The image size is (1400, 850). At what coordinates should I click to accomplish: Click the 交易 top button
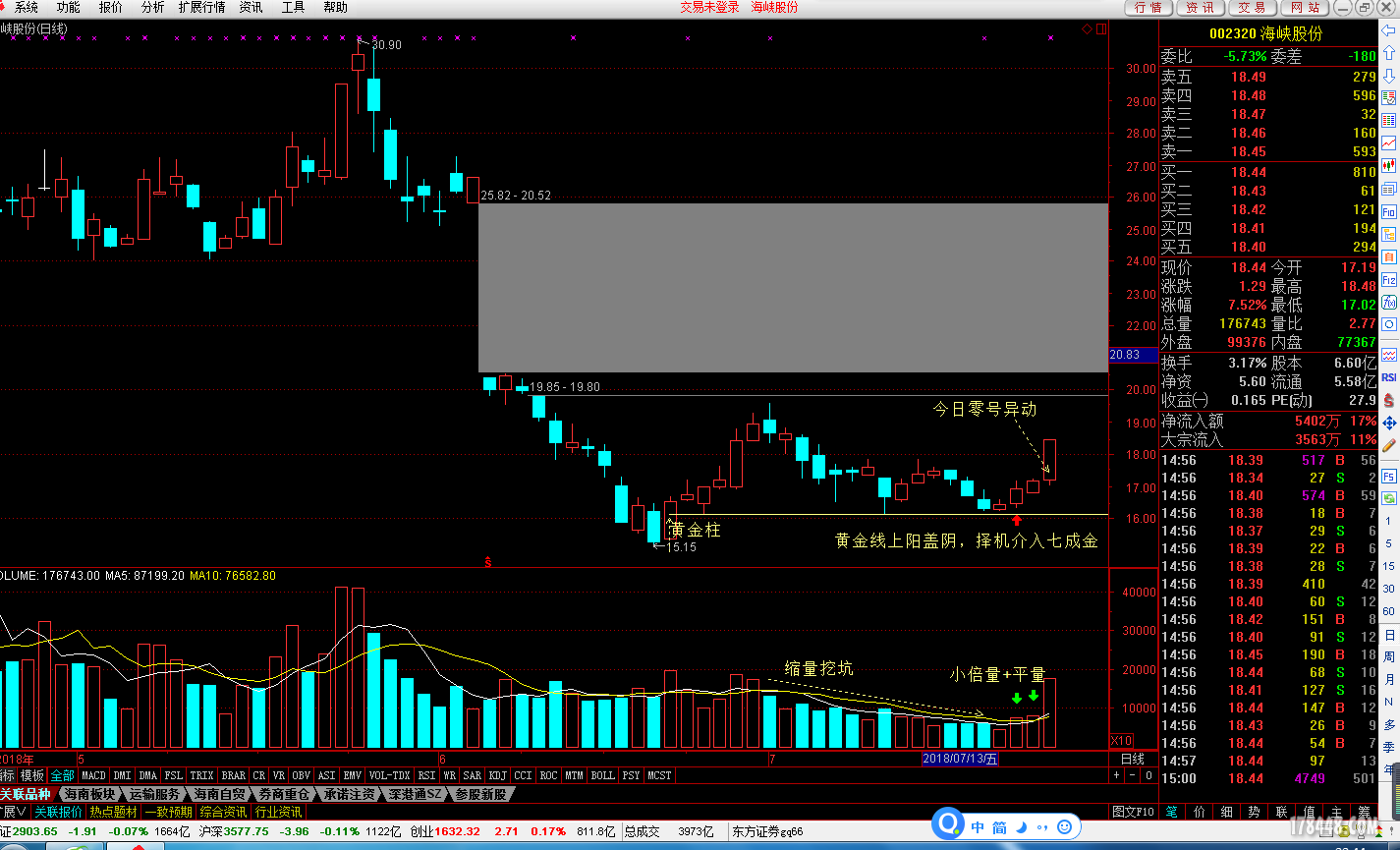tap(1251, 7)
